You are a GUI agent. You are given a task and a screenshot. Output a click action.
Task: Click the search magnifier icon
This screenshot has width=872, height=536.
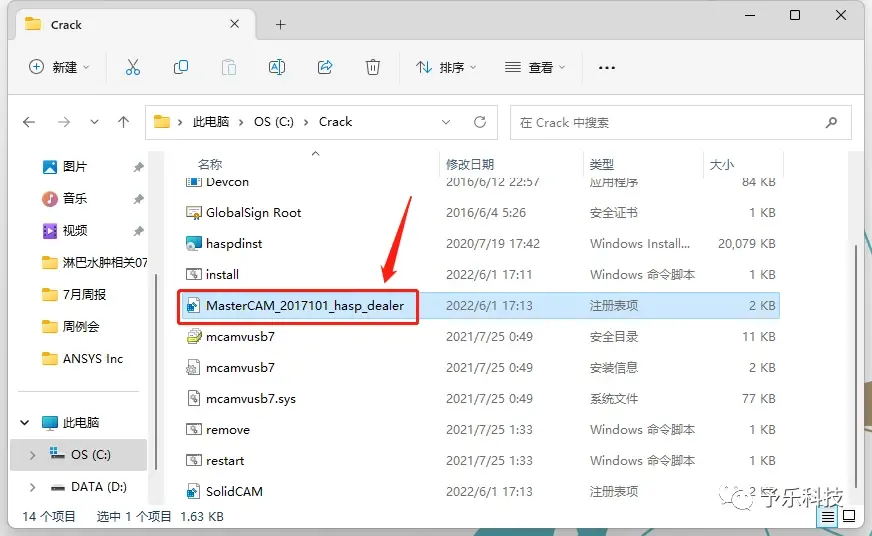pos(831,122)
